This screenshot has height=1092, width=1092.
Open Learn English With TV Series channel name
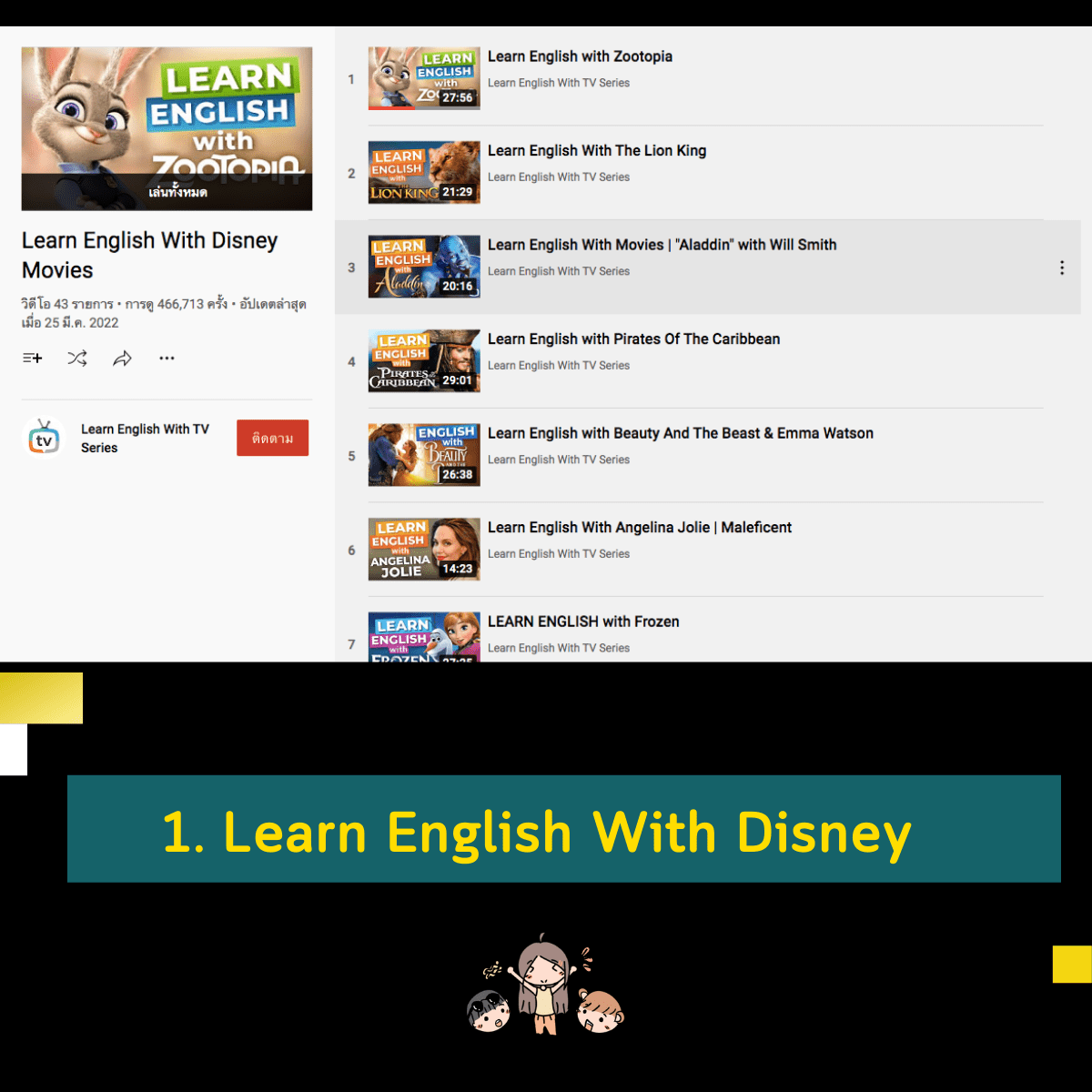[x=145, y=439]
